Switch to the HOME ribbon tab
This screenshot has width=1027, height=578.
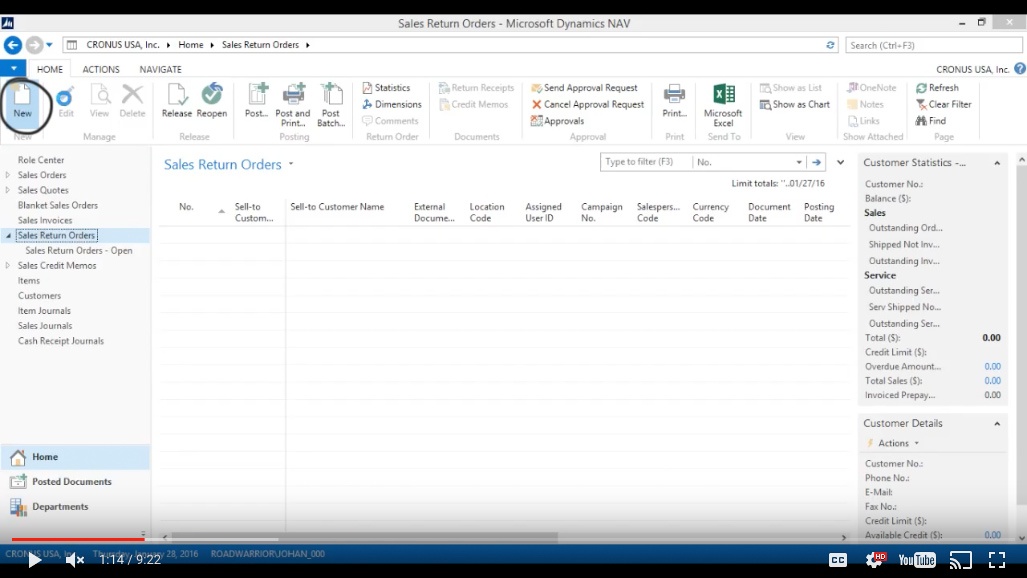click(50, 69)
